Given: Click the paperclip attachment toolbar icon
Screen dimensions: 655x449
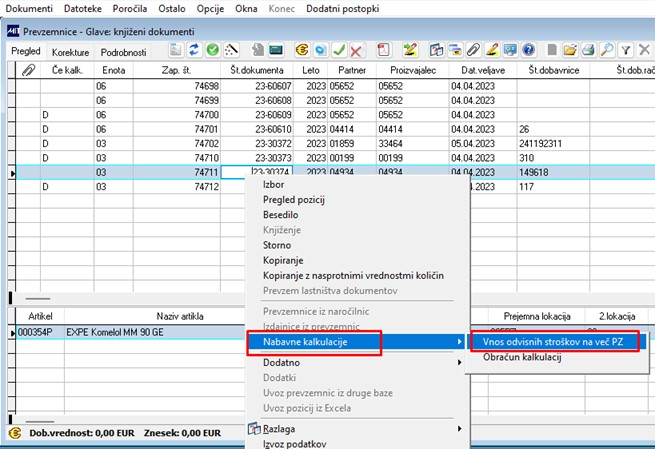Looking at the screenshot, I should pos(475,49).
